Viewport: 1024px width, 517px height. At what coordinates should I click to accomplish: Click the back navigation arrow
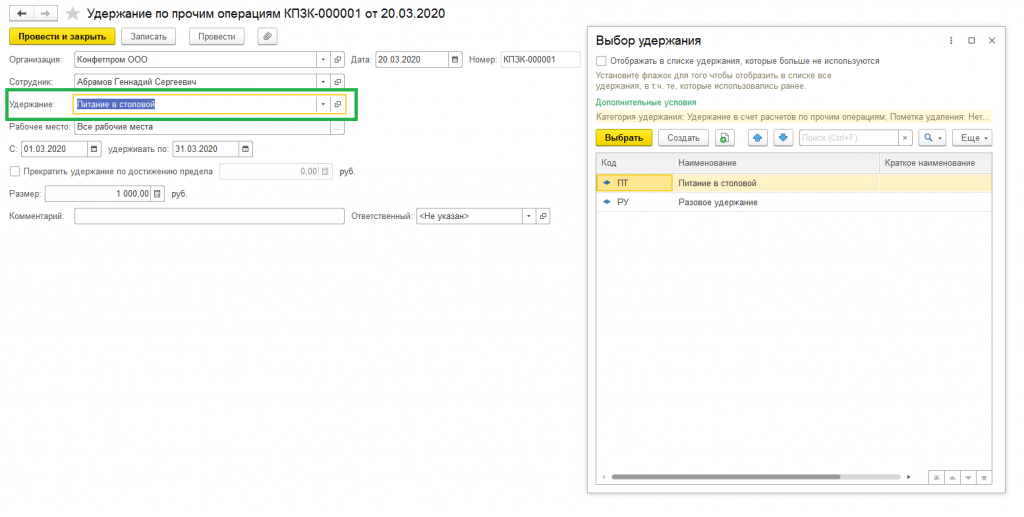click(22, 14)
